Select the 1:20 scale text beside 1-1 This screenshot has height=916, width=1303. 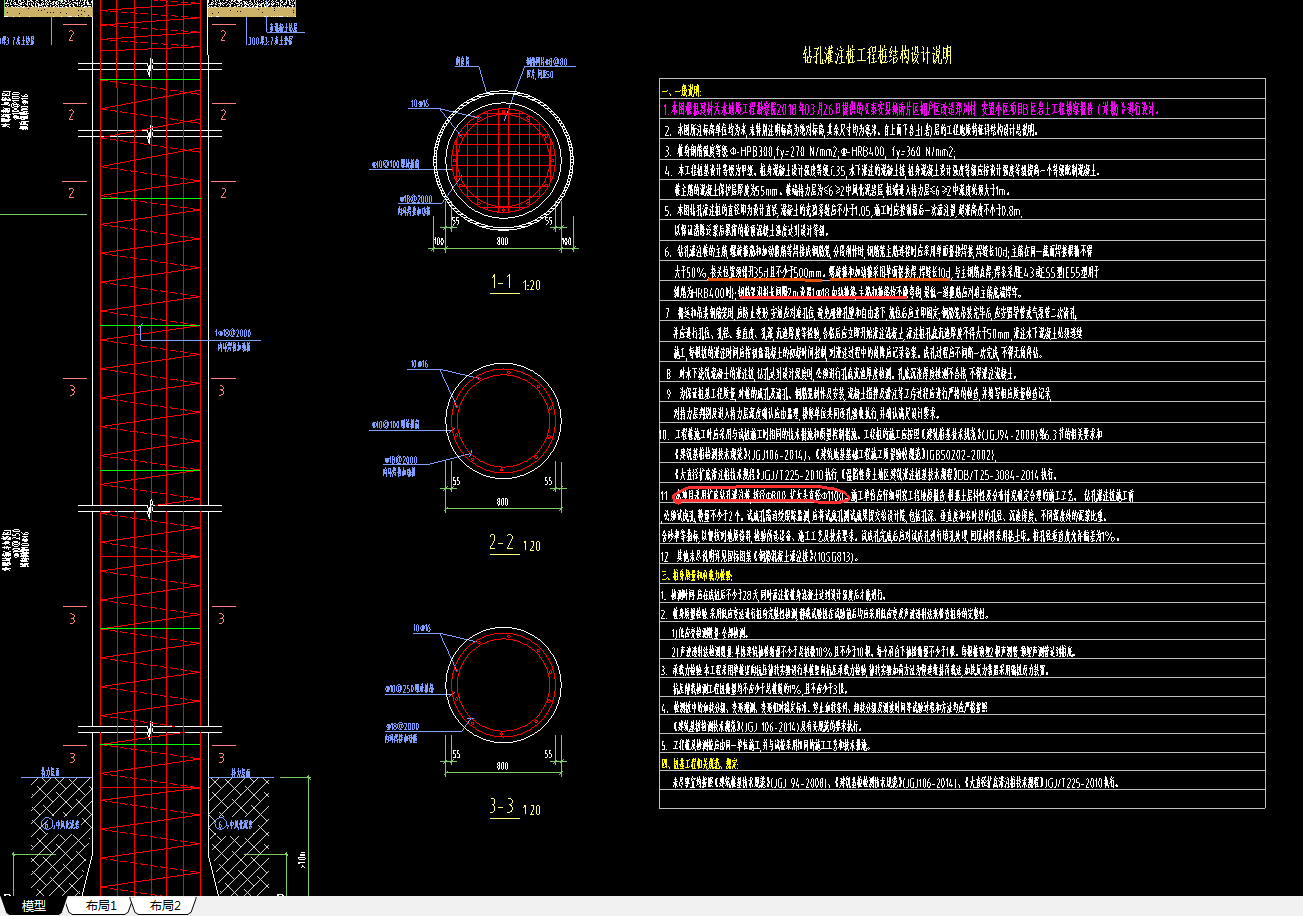[x=531, y=286]
